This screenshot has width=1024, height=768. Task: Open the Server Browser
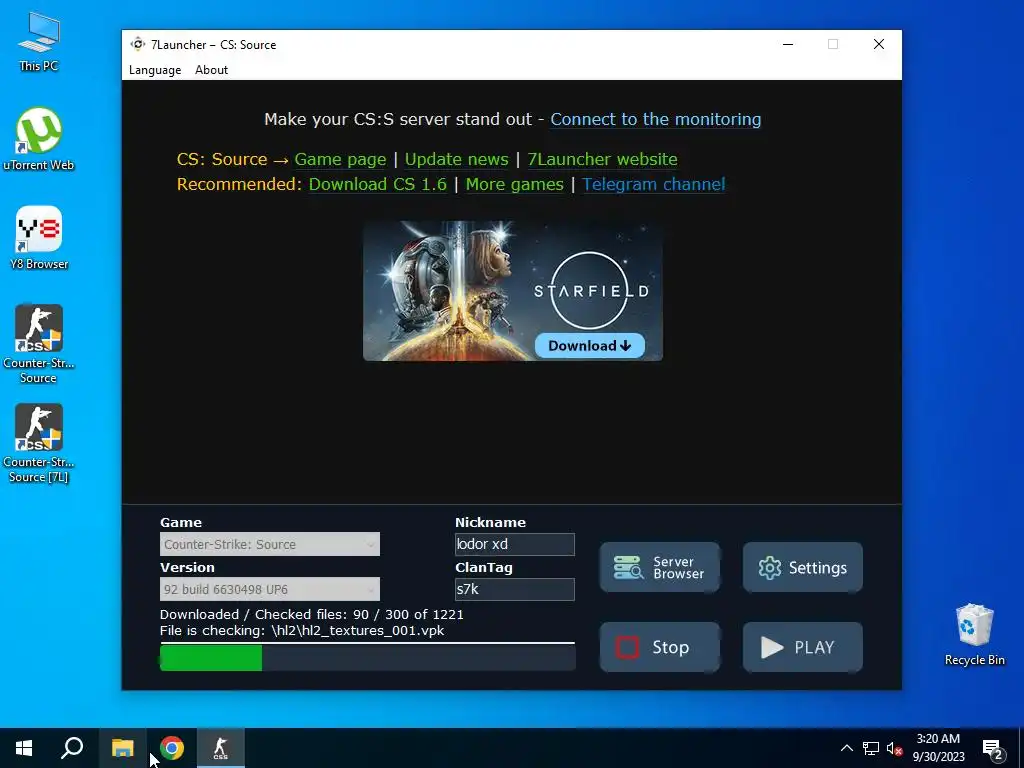660,568
